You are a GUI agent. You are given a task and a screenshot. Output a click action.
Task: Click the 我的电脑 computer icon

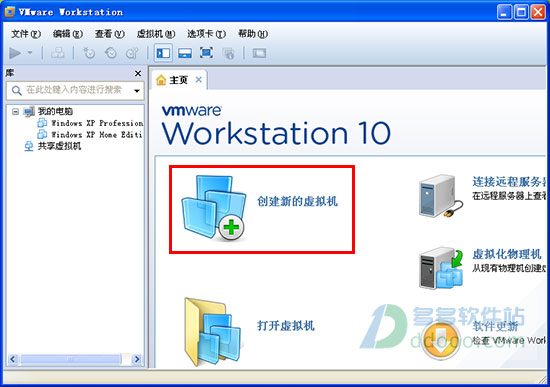tap(29, 112)
